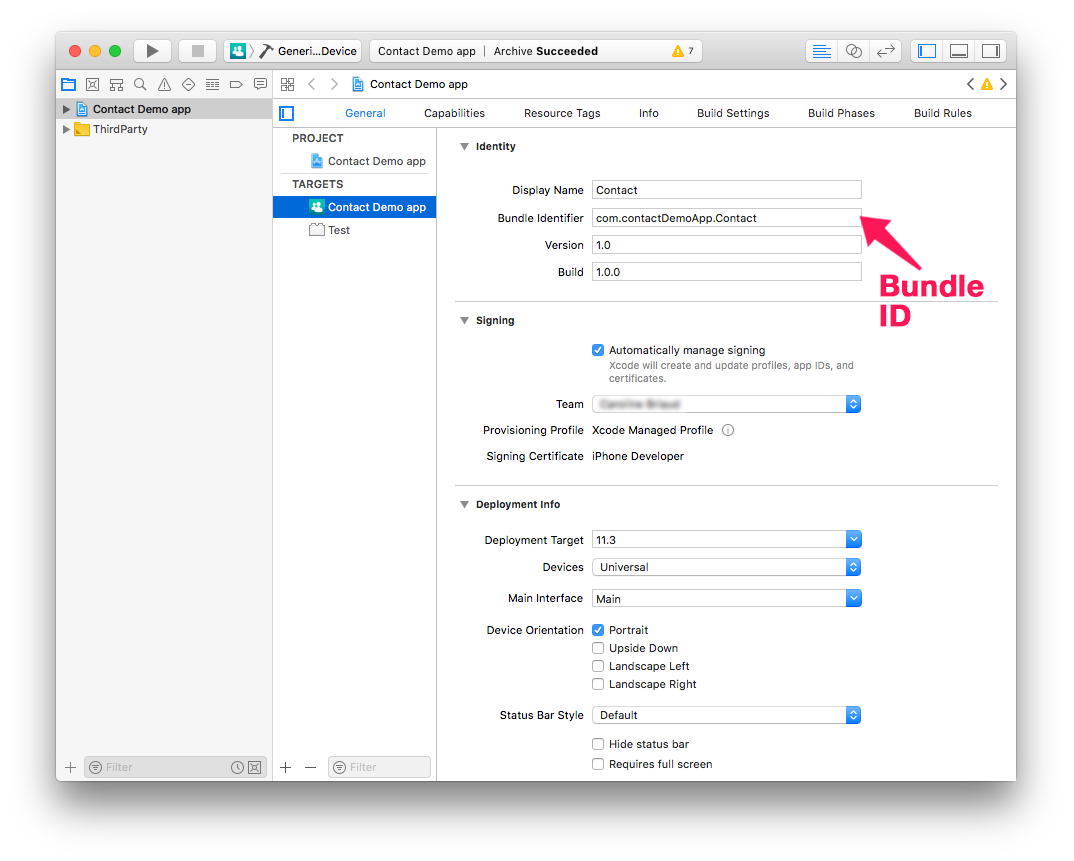
Task: Select ThirdParty folder in navigator
Action: tap(121, 129)
